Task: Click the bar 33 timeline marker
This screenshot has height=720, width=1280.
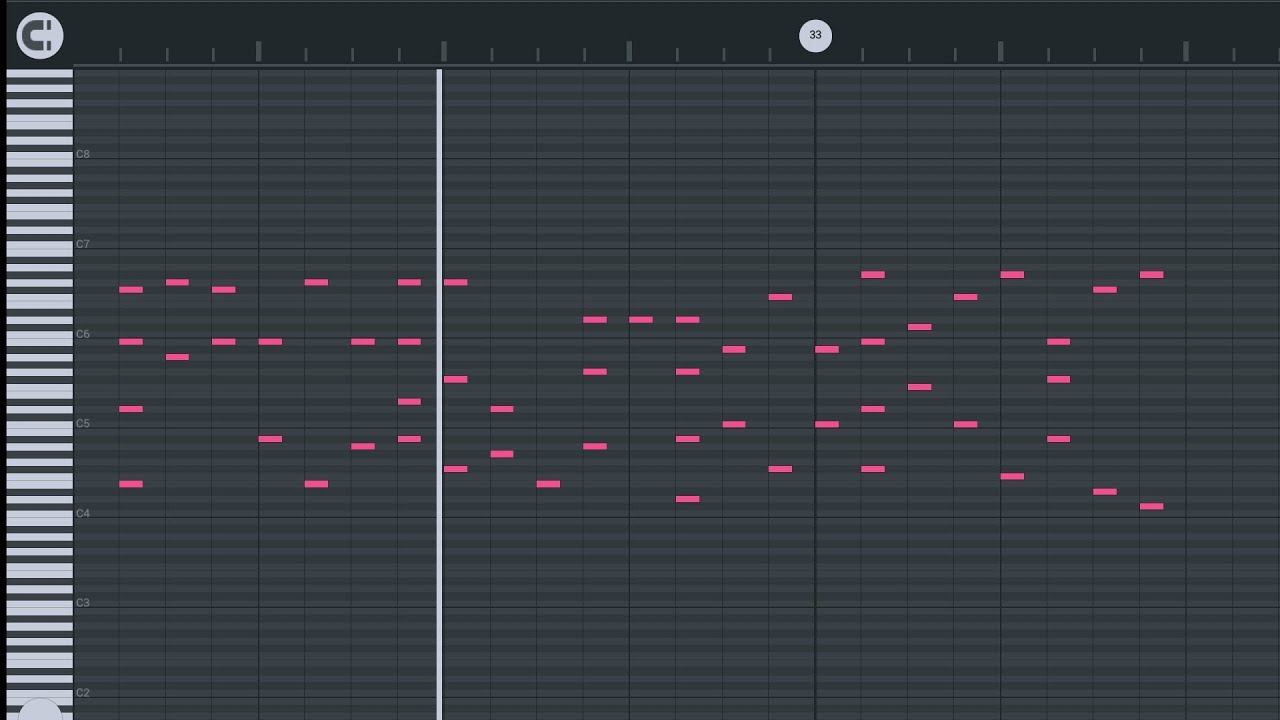Action: click(x=815, y=35)
